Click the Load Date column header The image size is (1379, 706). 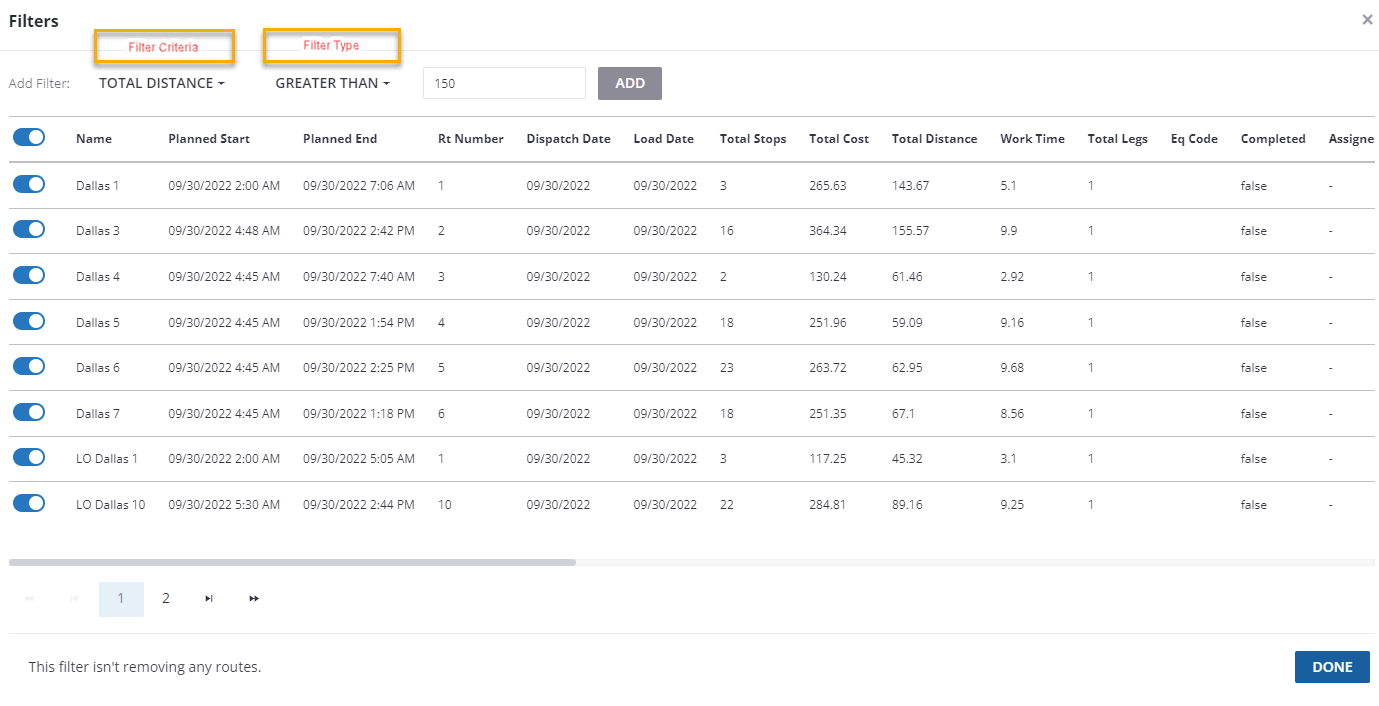[x=663, y=139]
